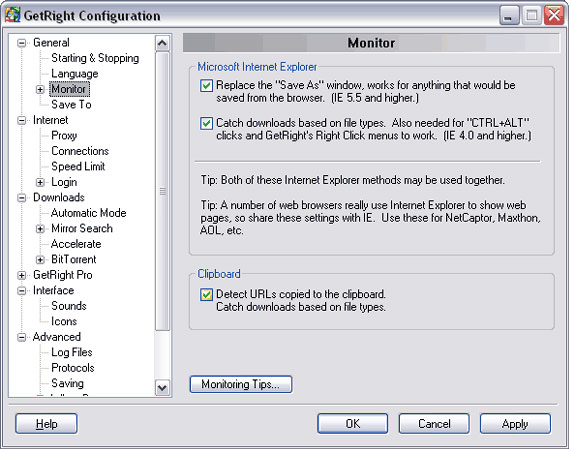Open the Accelerate settings page
Viewport: 569px width, 449px height.
[x=76, y=244]
